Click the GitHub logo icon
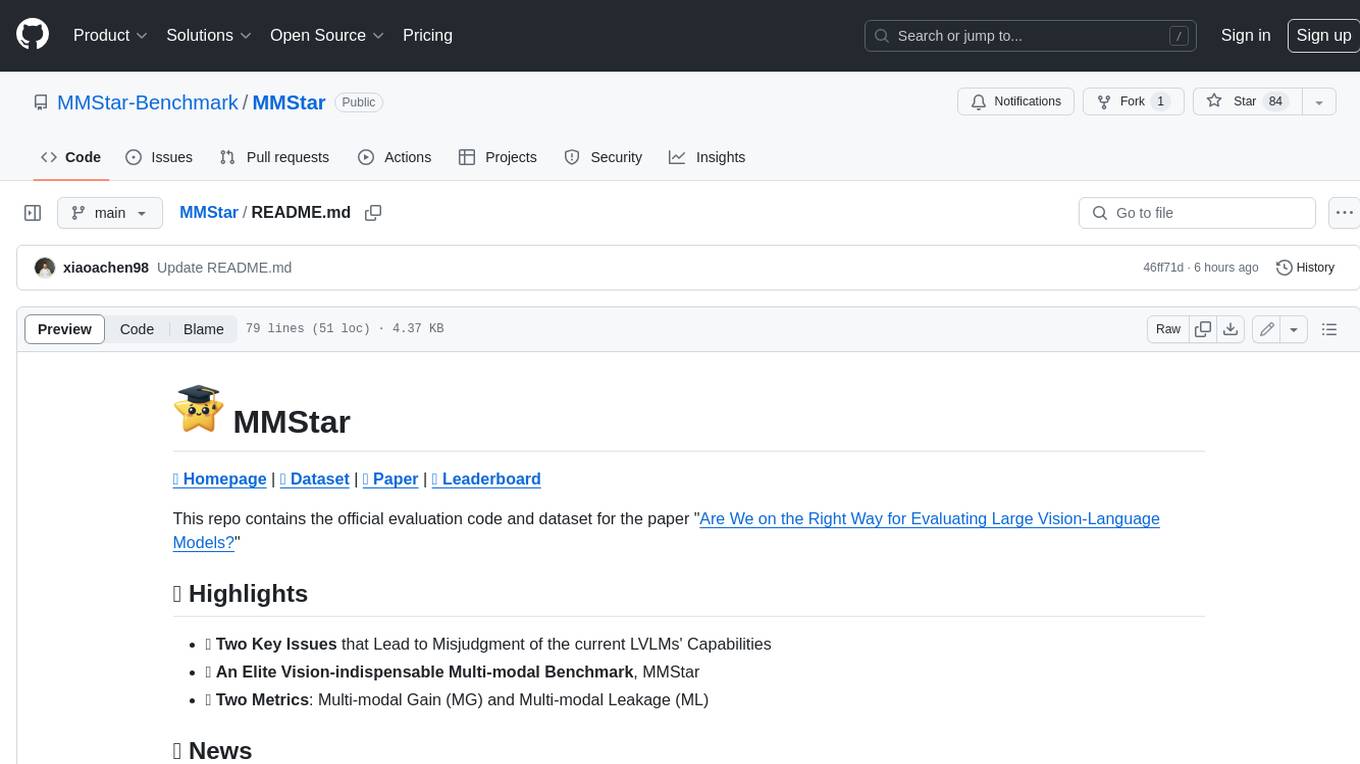The image size is (1360, 764). 32,35
